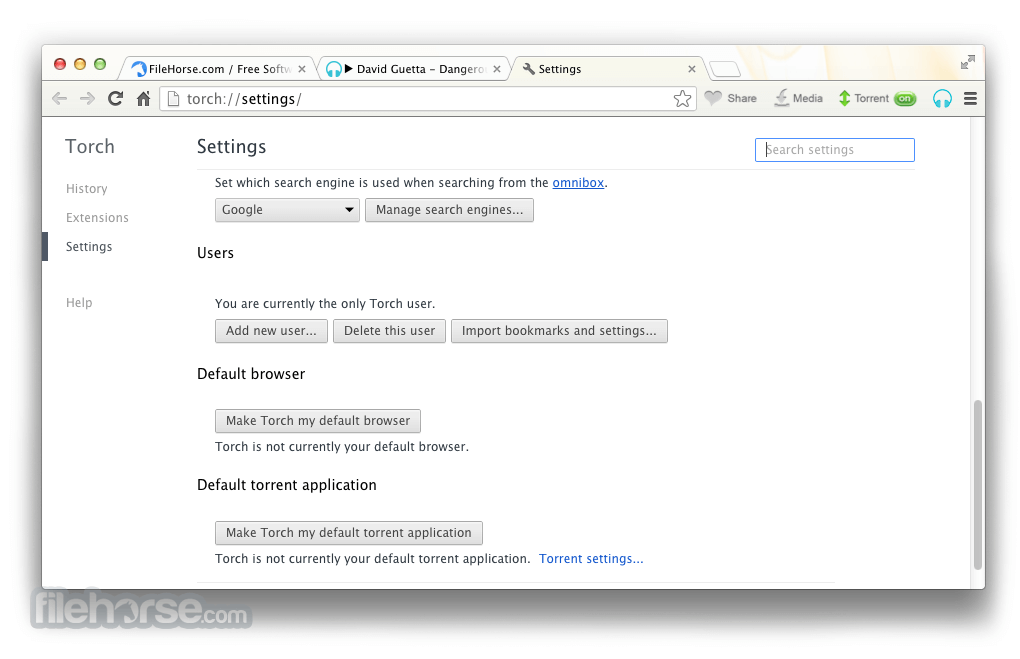Click the forward navigation arrow

[x=87, y=99]
